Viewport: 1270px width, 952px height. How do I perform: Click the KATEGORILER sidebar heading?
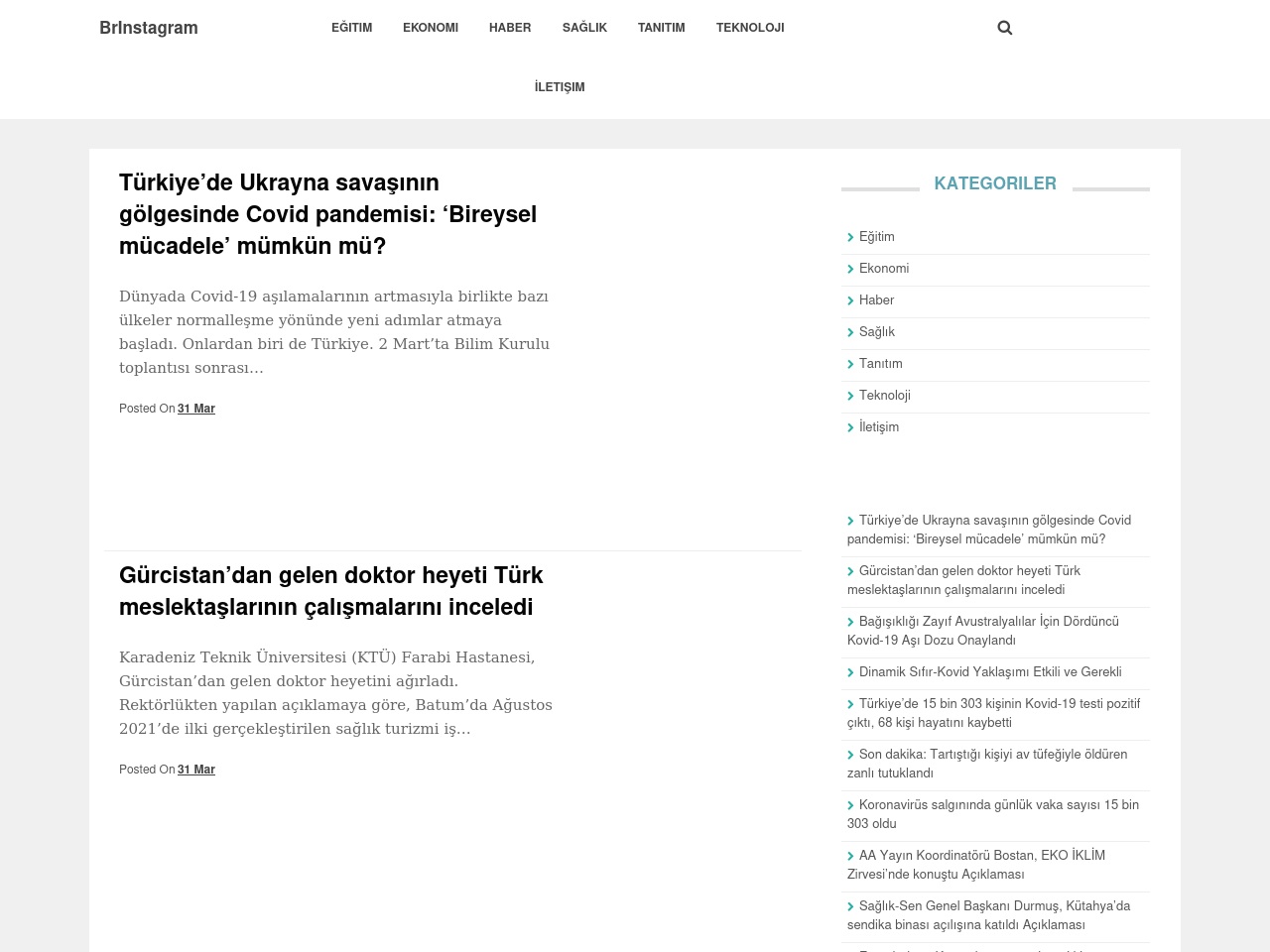coord(995,183)
